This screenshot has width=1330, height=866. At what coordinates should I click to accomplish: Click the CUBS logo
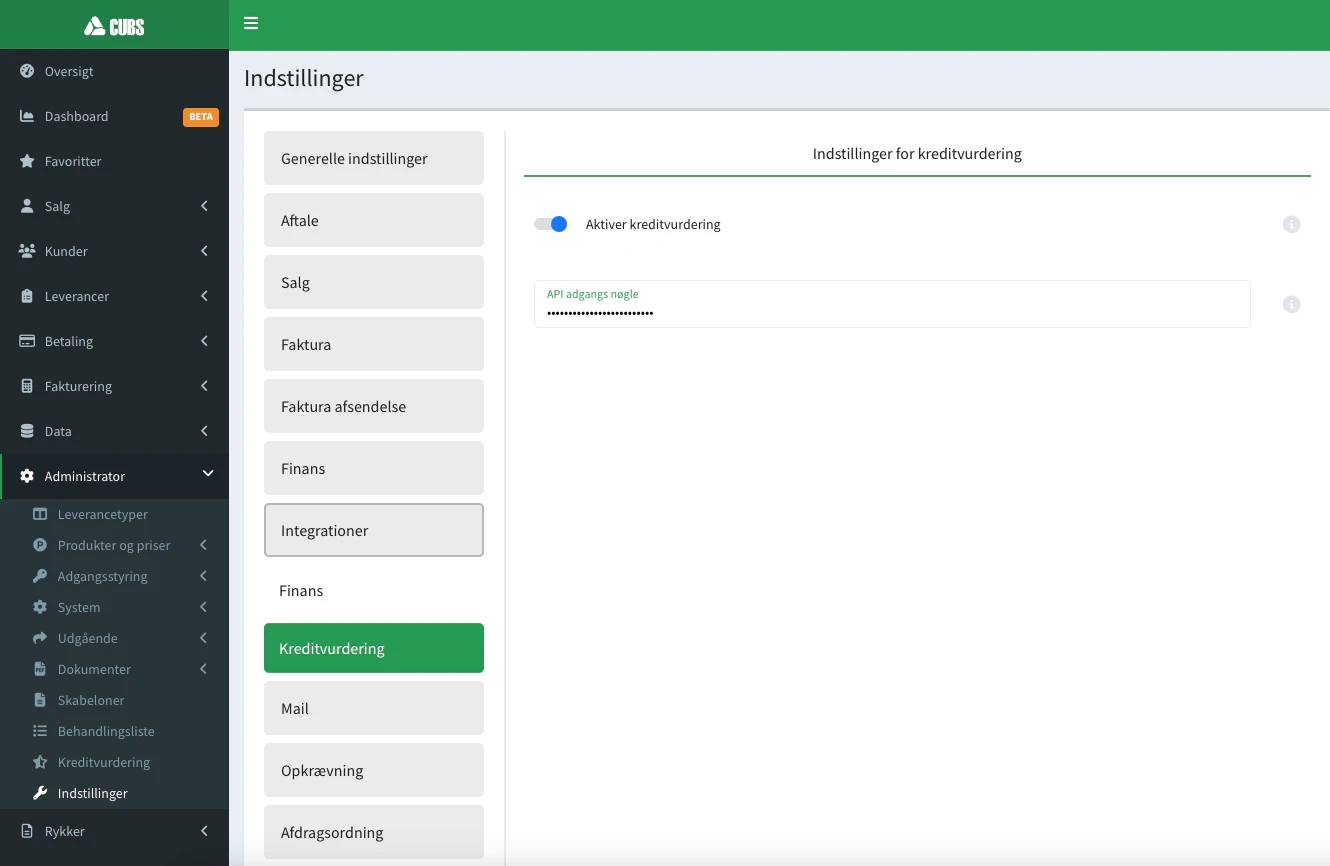[114, 26]
